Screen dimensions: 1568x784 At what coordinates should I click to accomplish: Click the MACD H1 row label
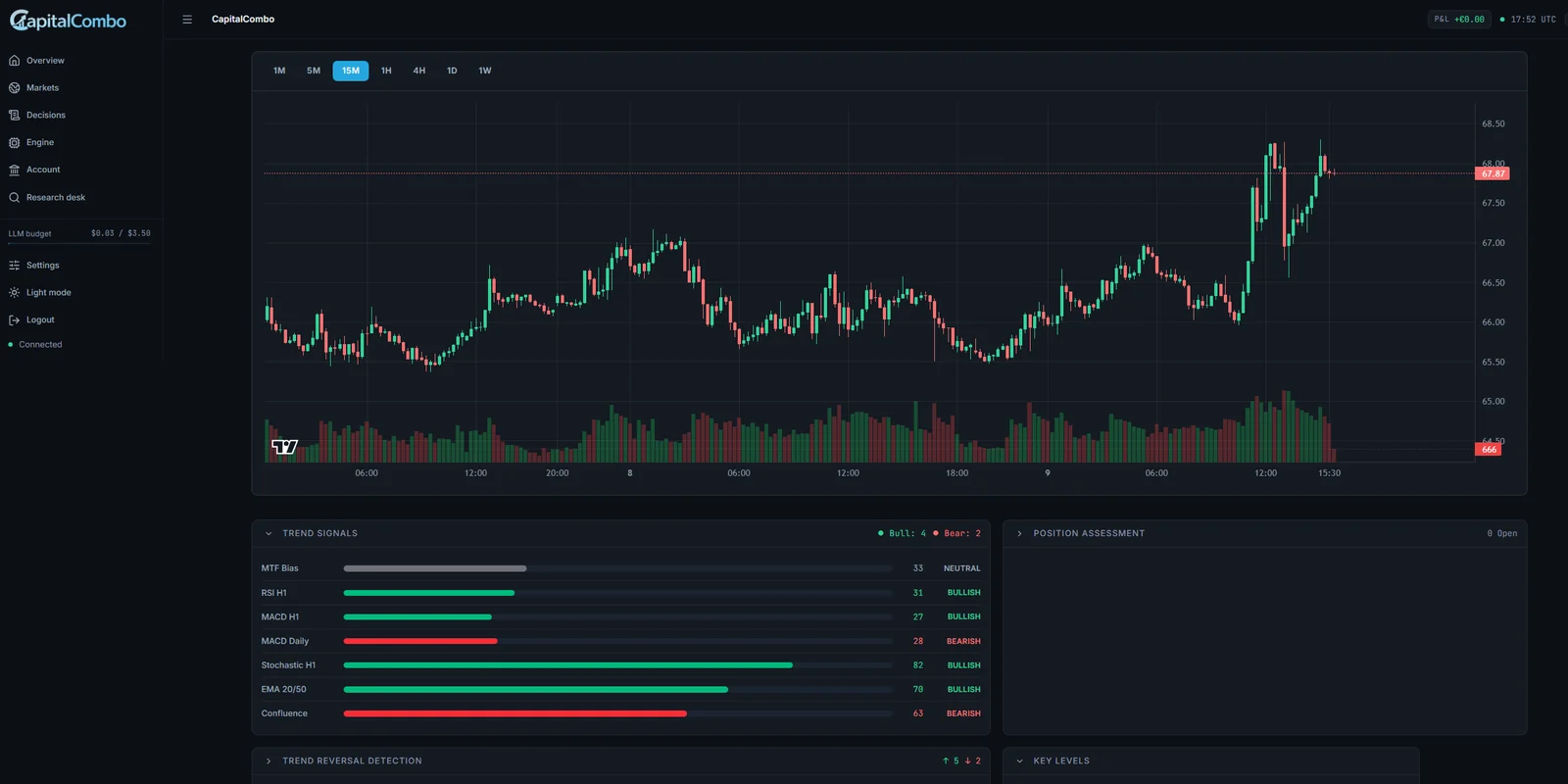point(280,617)
